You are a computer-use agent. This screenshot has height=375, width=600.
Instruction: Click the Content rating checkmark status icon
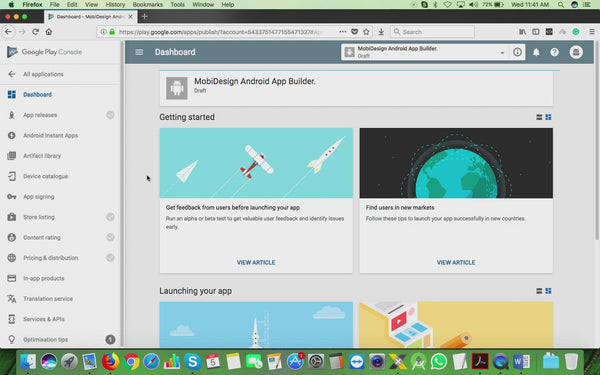tap(110, 237)
